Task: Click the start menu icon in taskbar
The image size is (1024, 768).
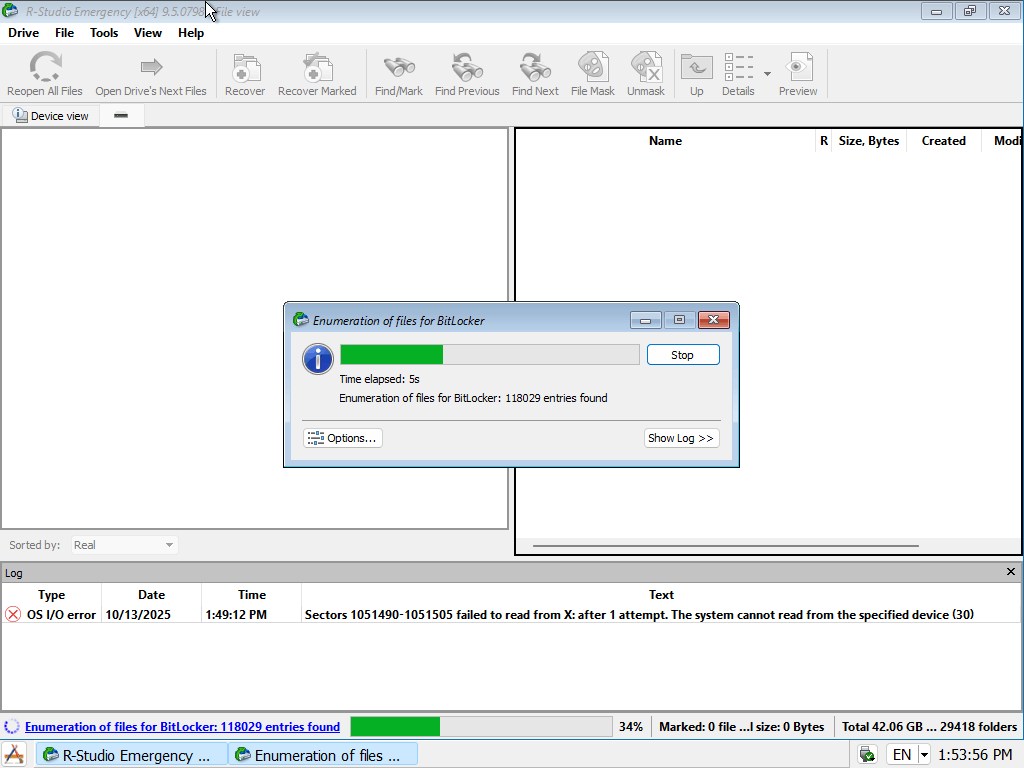Action: [x=14, y=755]
